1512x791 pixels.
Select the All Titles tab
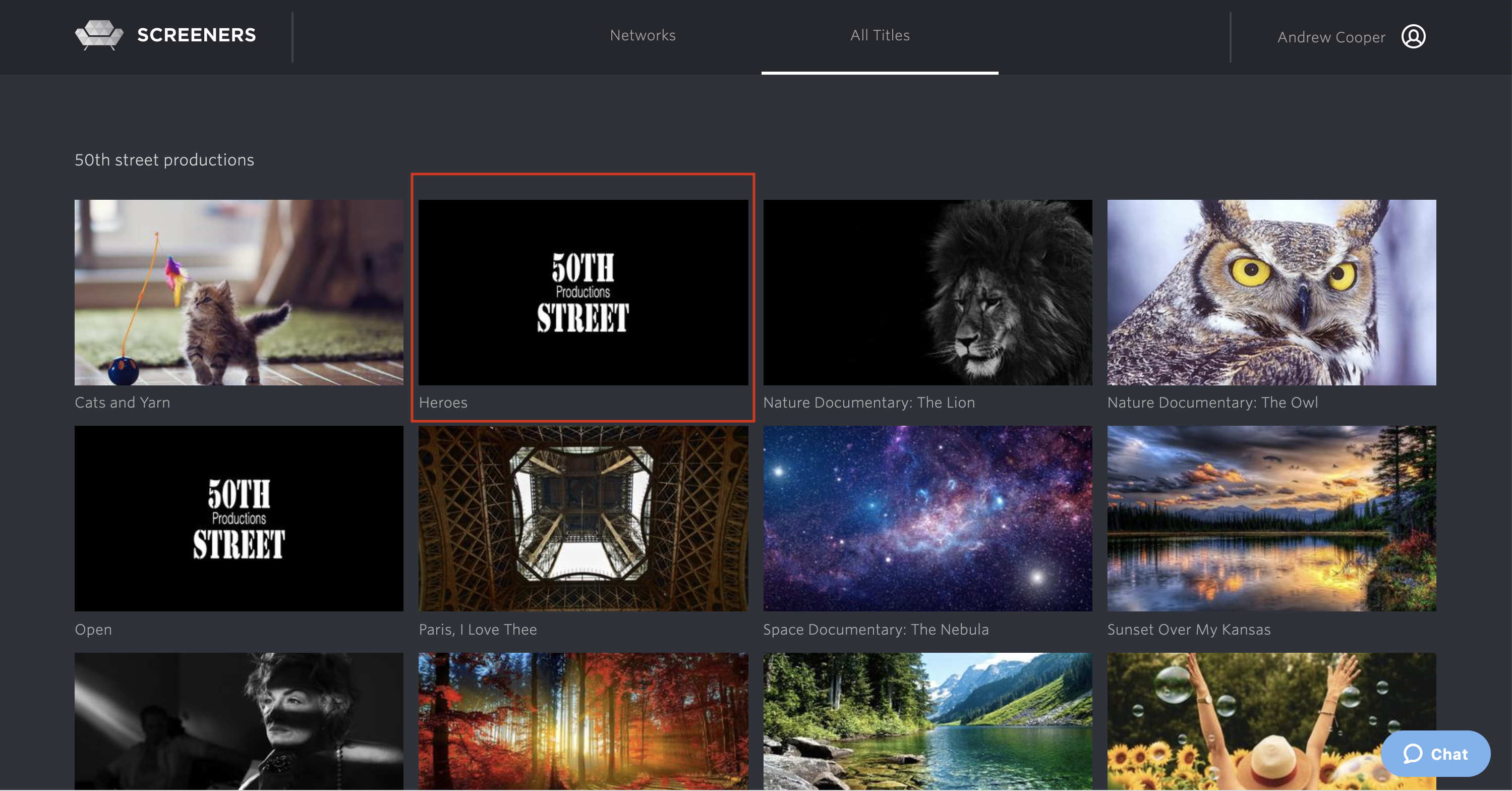tap(880, 35)
